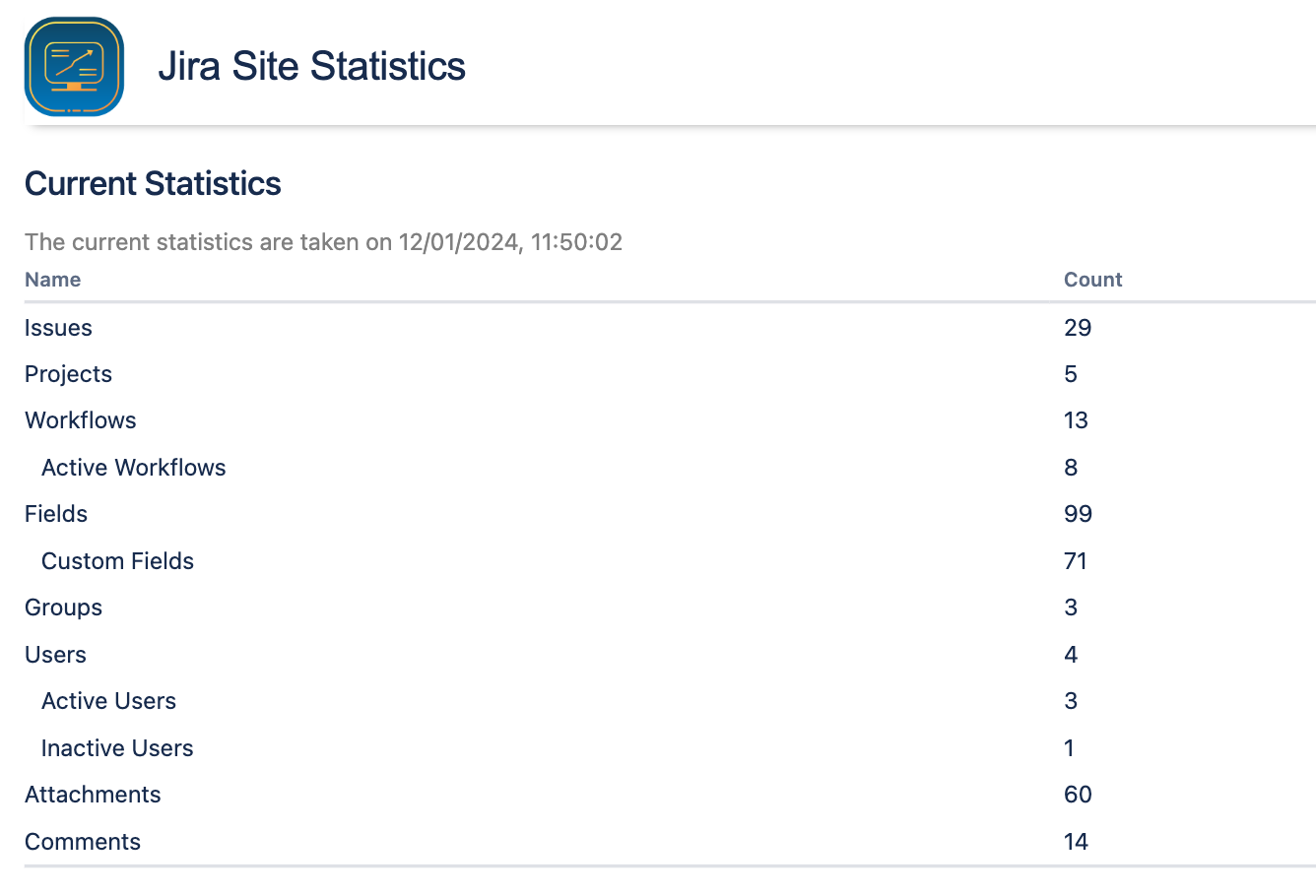Click the Count column header
This screenshot has width=1316, height=896.
[1092, 280]
